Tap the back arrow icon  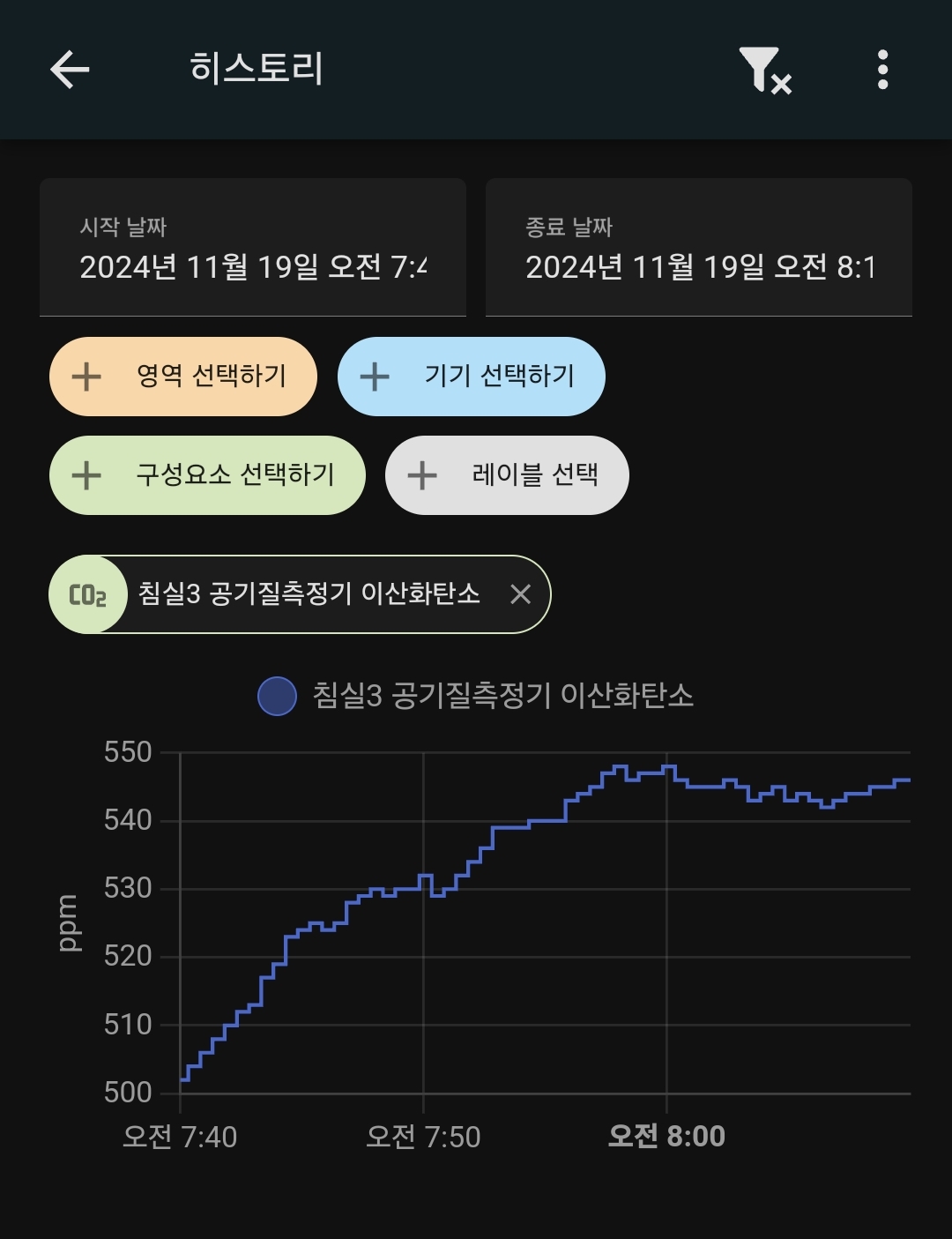pyautogui.click(x=70, y=69)
